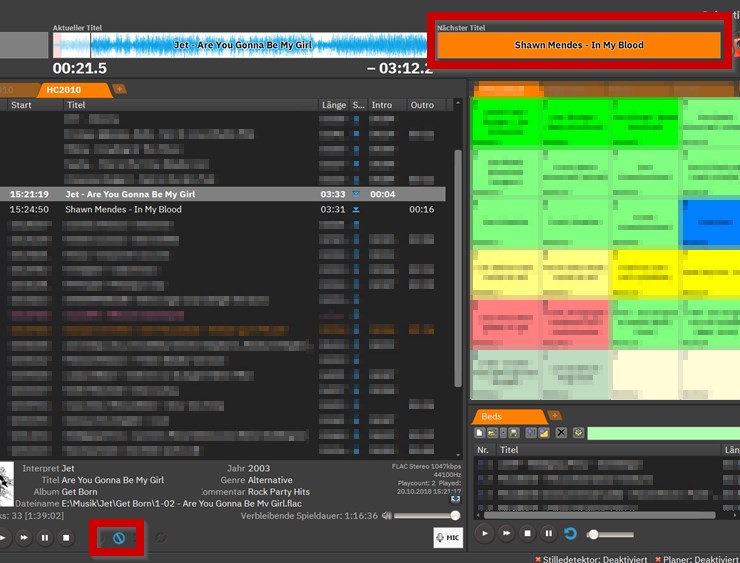The height and width of the screenshot is (563, 740).
Task: Click the greyed-out loop arrows icon
Action: [x=160, y=538]
